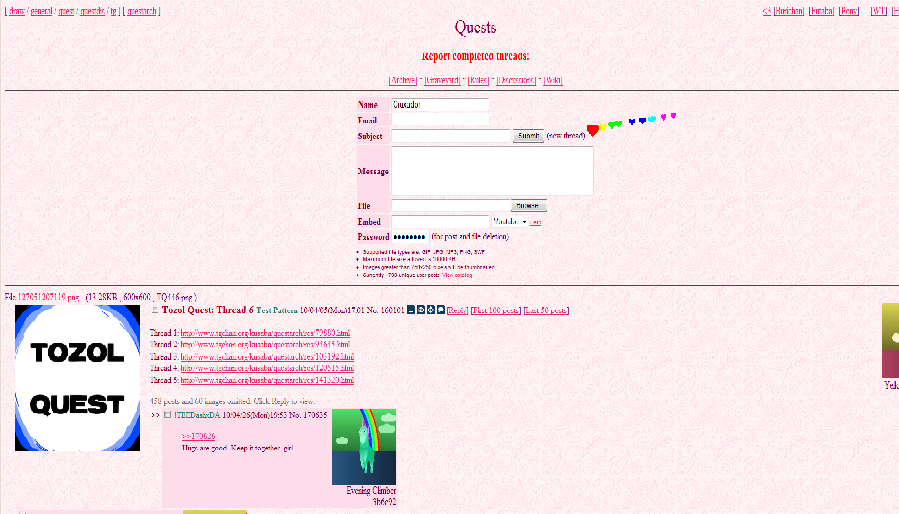
Task: Click the cyan heart style icon
Action: pyautogui.click(x=652, y=119)
